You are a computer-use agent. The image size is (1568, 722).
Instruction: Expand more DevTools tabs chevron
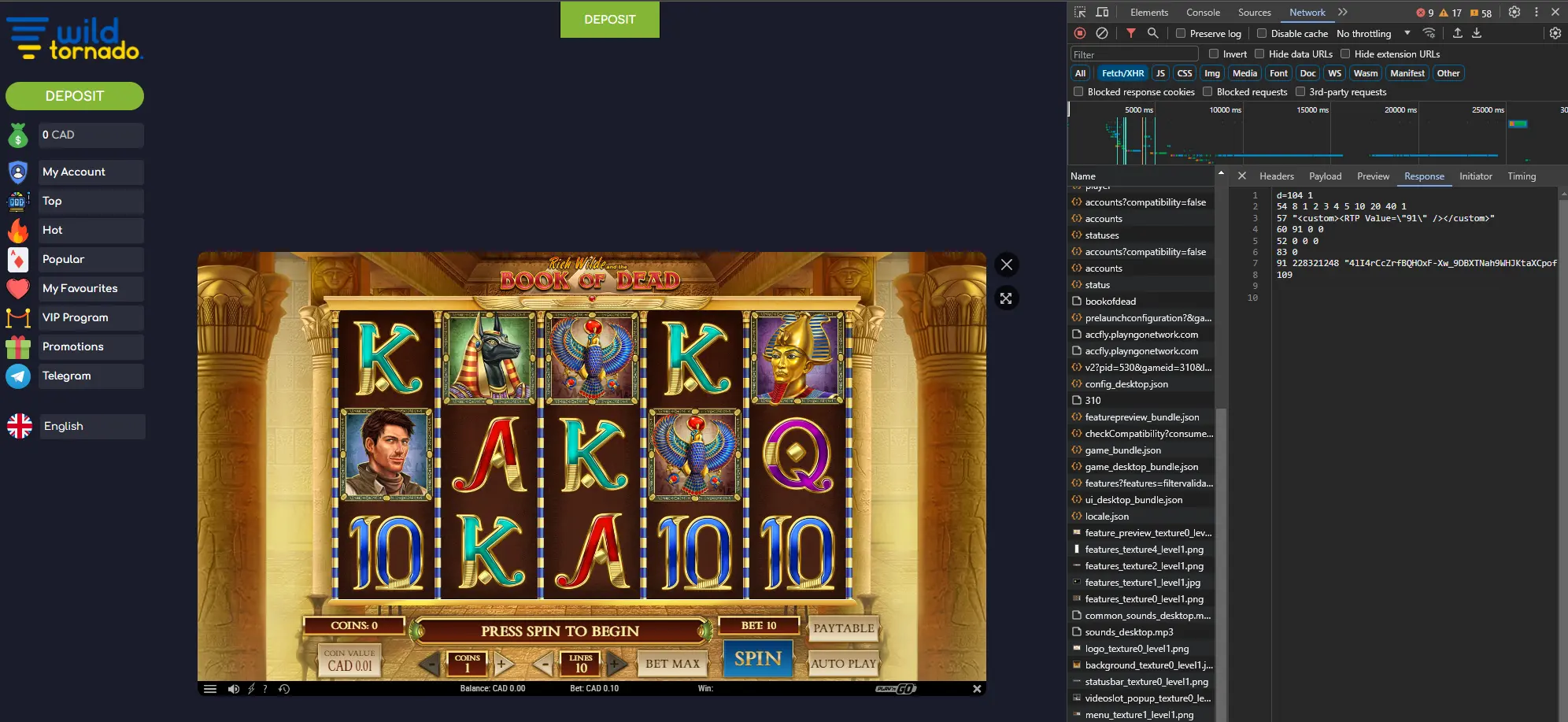click(x=1343, y=12)
